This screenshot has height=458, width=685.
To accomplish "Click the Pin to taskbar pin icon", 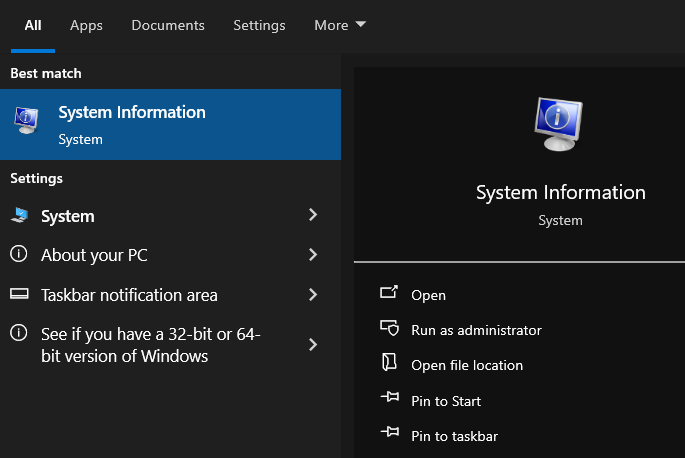I will point(390,435).
